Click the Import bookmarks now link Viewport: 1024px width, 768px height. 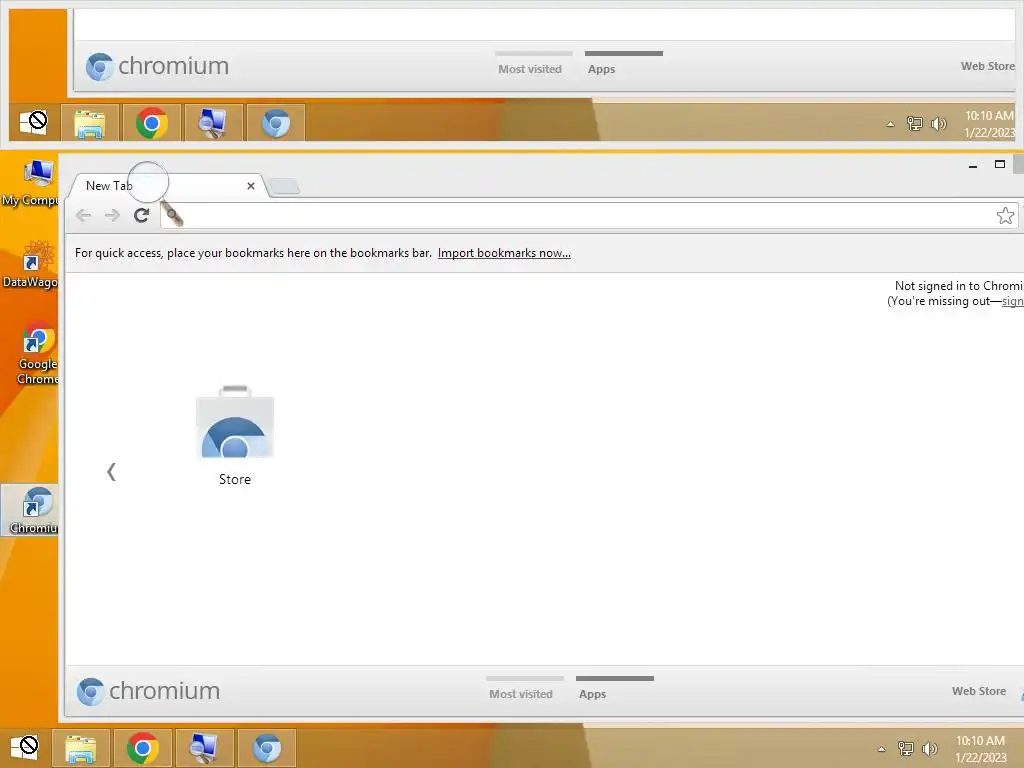tap(504, 253)
